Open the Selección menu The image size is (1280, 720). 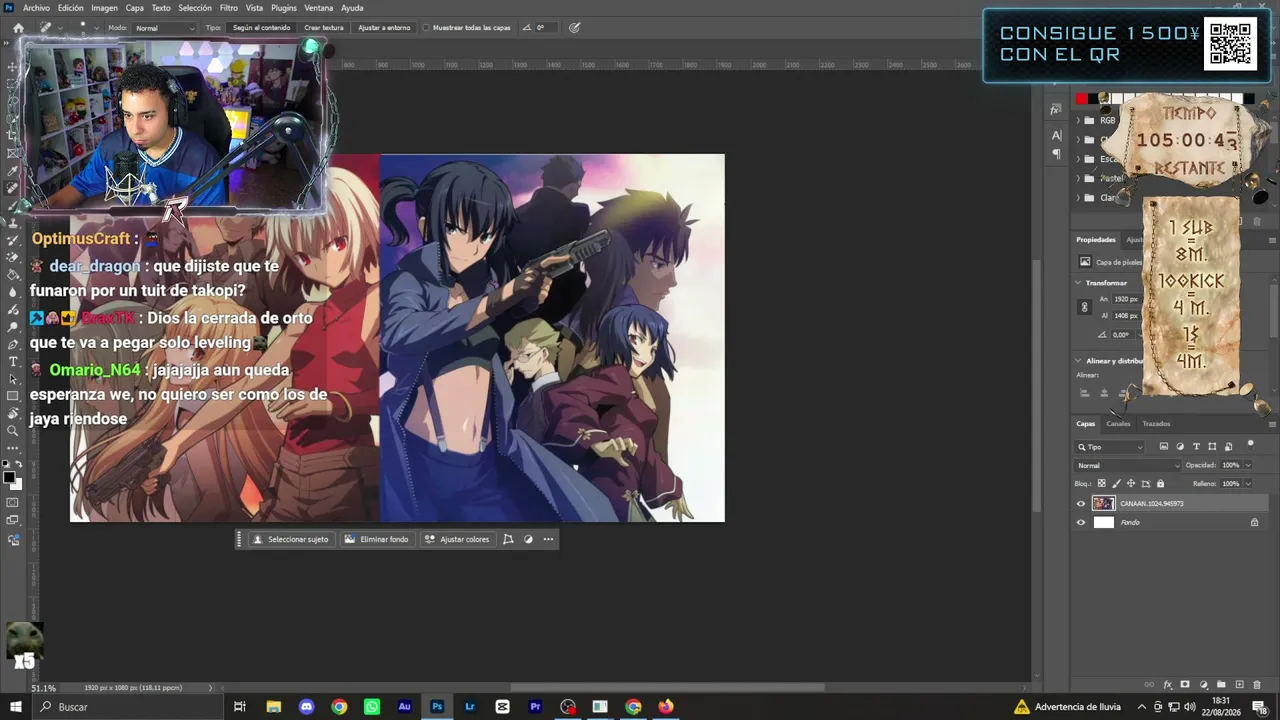point(195,8)
